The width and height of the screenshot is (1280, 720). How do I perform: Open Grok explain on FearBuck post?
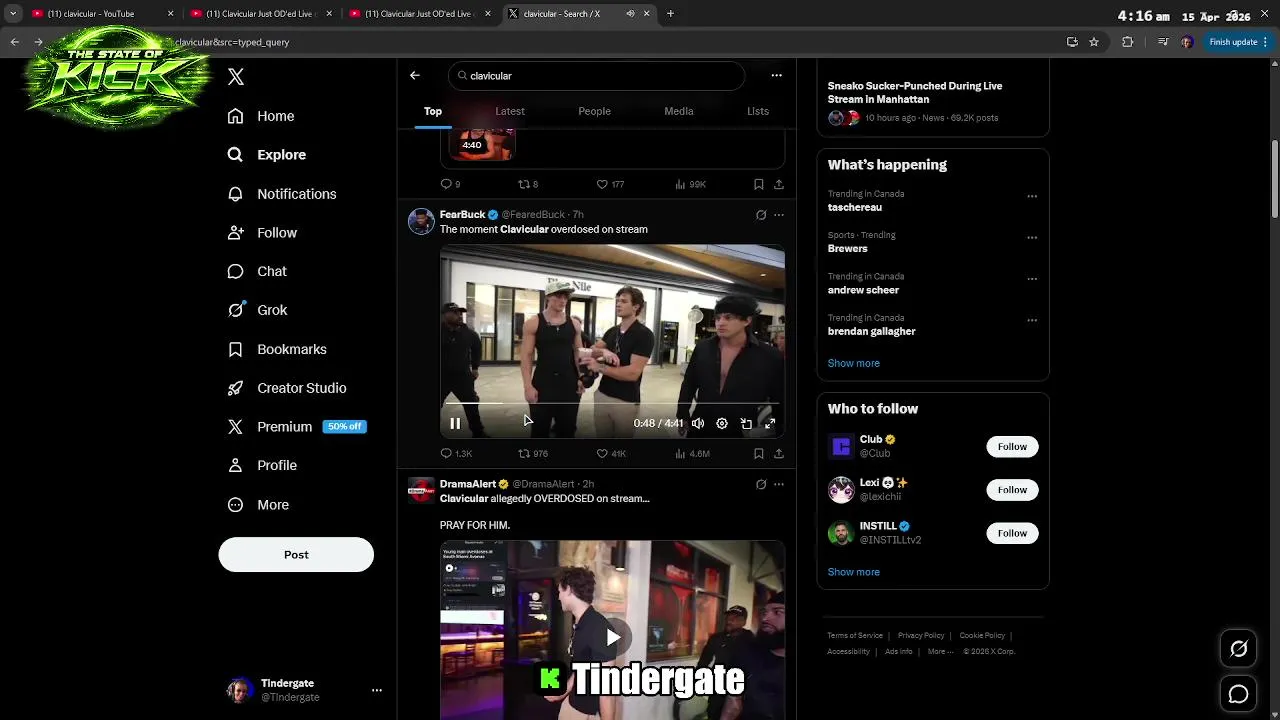coord(761,215)
